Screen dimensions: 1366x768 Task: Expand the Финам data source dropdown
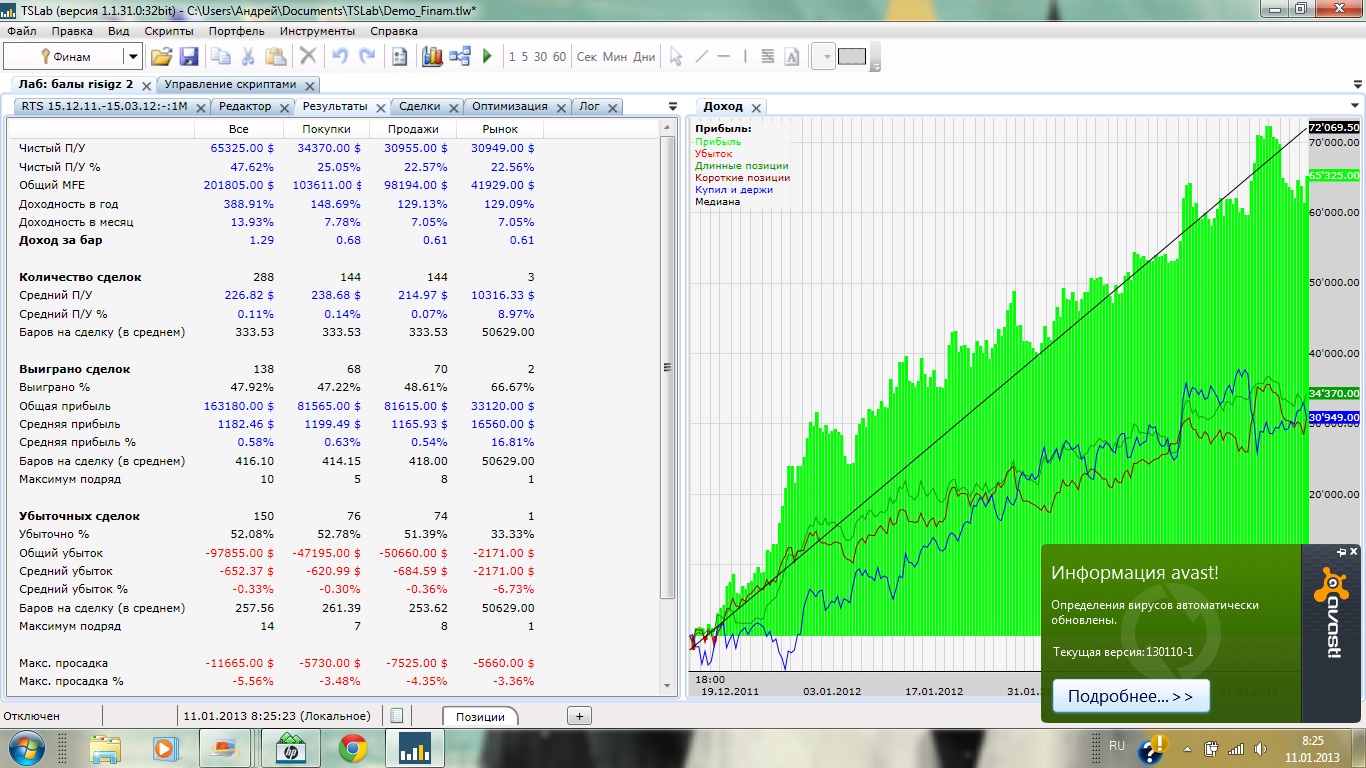coord(132,57)
